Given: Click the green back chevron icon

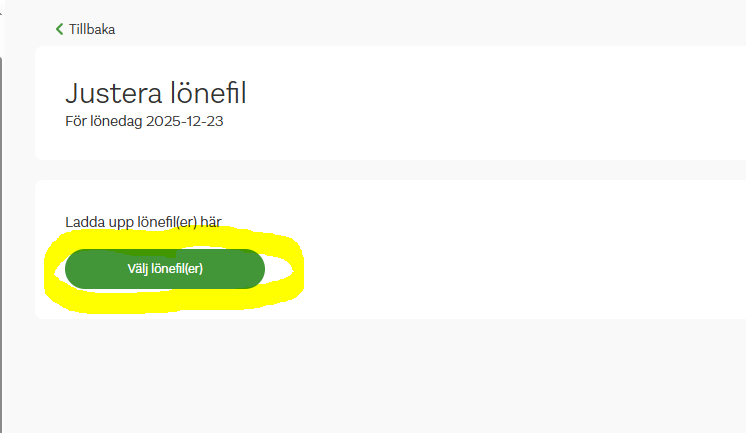Looking at the screenshot, I should 60,29.
